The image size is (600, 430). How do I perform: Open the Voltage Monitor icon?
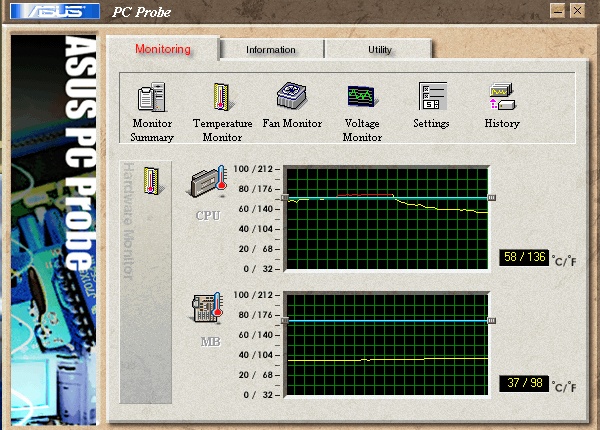[362, 96]
